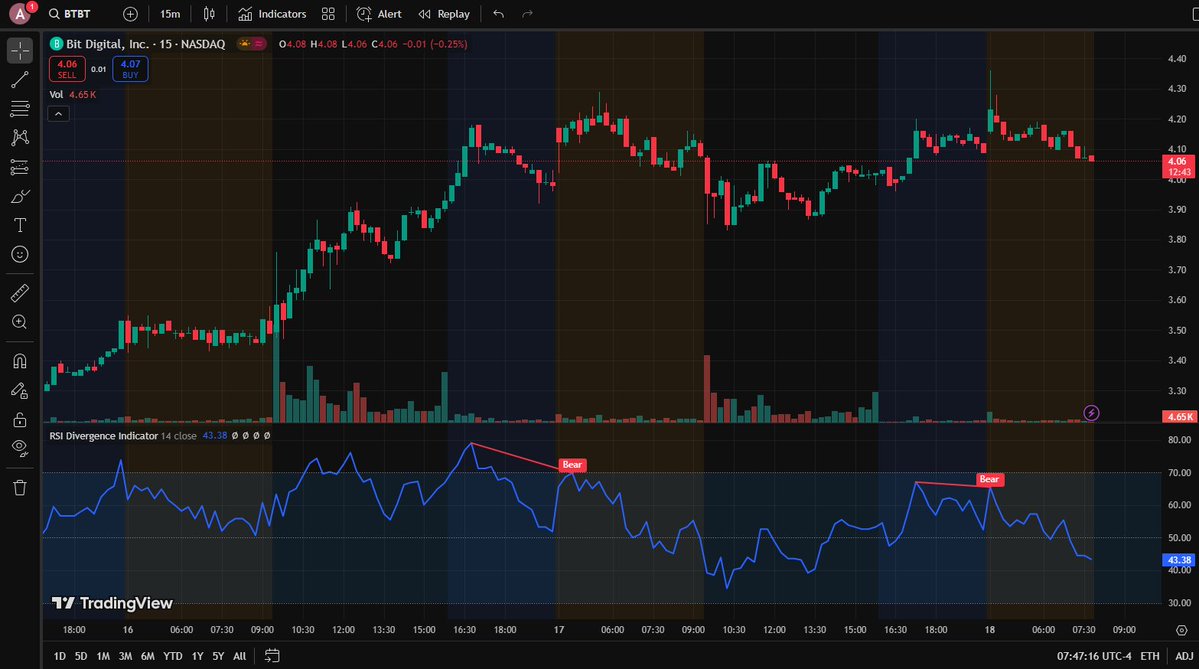
Task: Open the Indicators dialog
Action: tap(272, 14)
